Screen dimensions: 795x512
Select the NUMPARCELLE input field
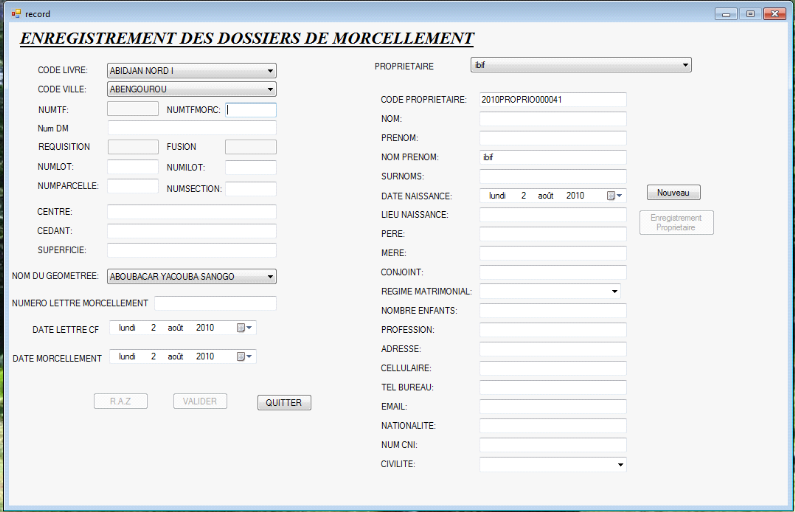tap(133, 186)
